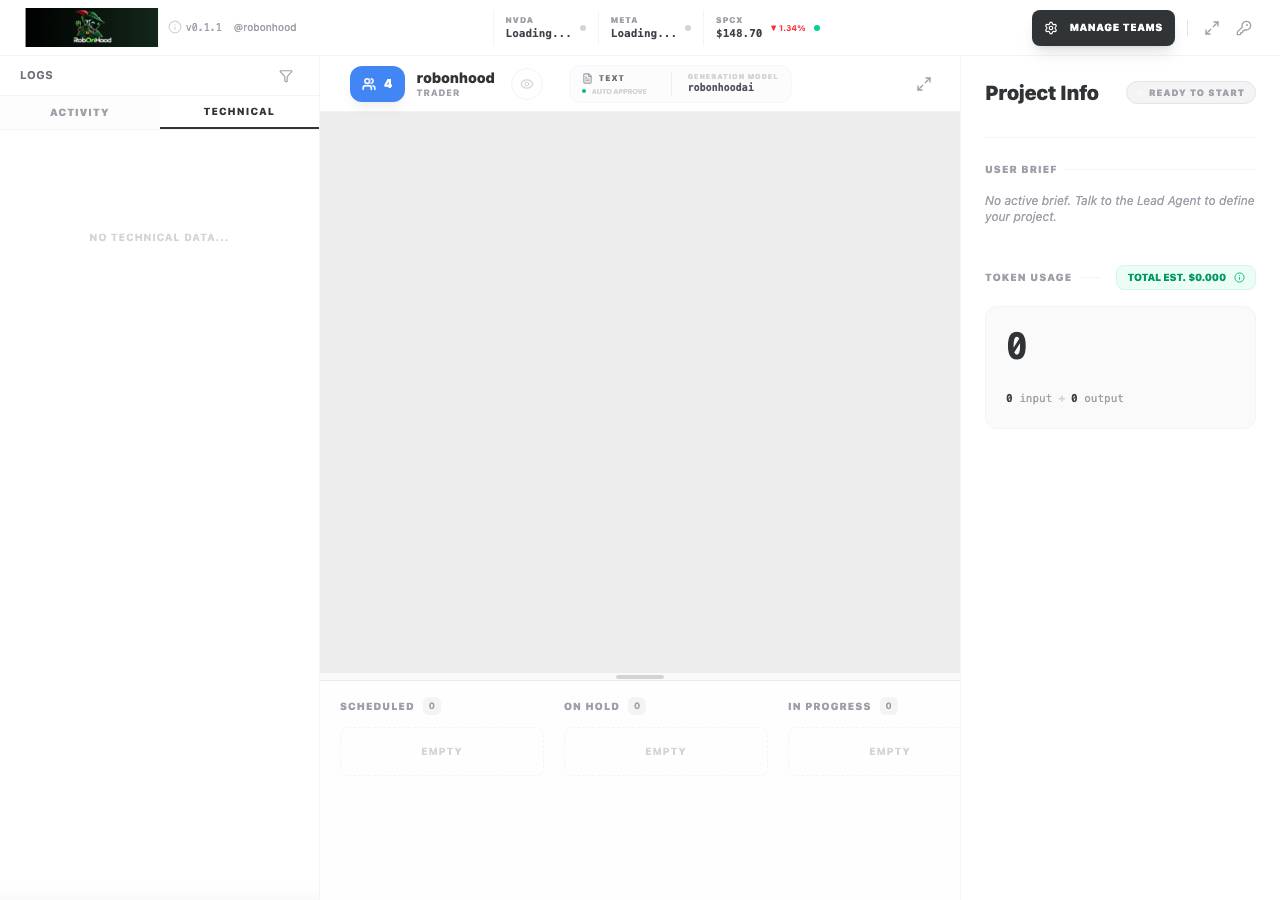Click the fullscreen arrows icon in top bar

[x=1212, y=28]
